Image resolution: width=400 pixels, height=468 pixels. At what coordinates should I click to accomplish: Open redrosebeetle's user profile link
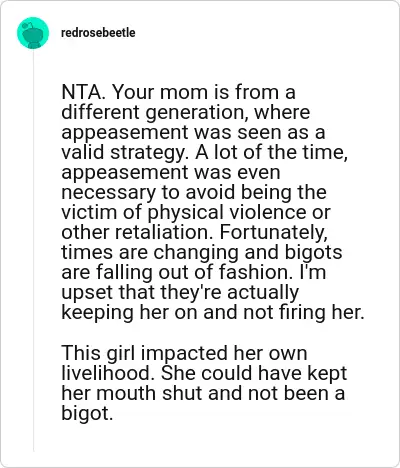coord(98,33)
